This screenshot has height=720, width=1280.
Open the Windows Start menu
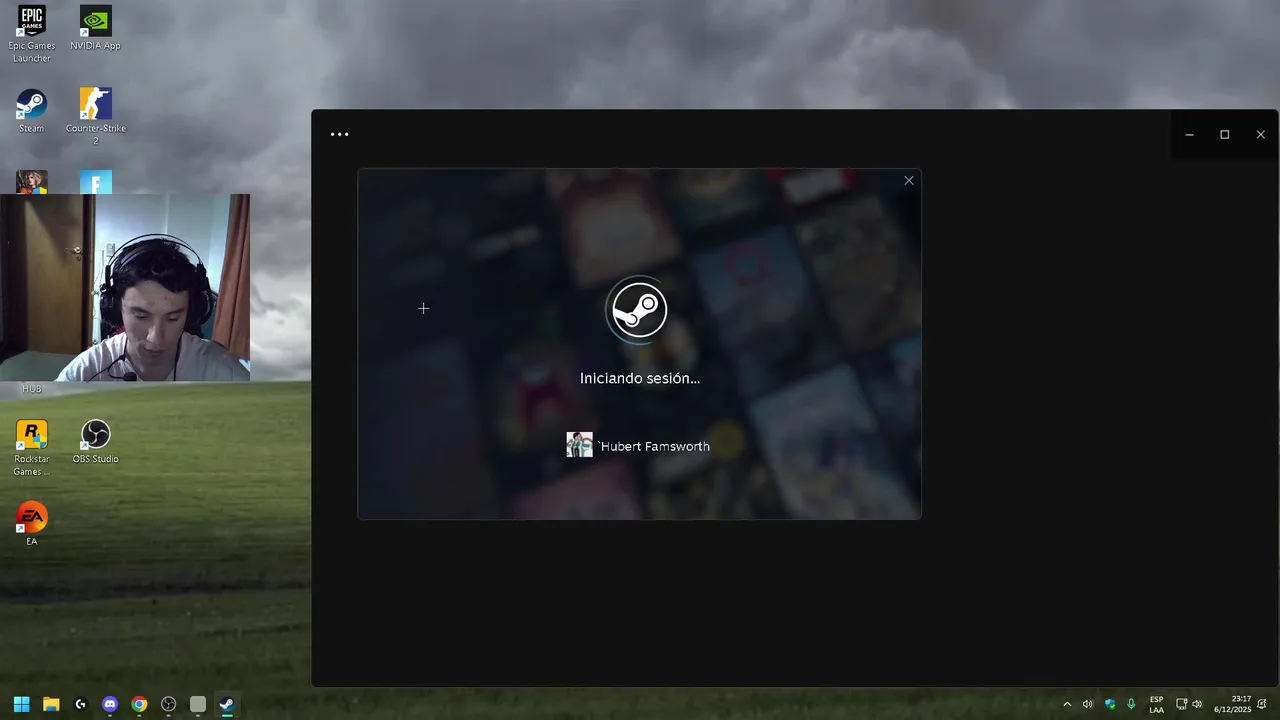22,704
